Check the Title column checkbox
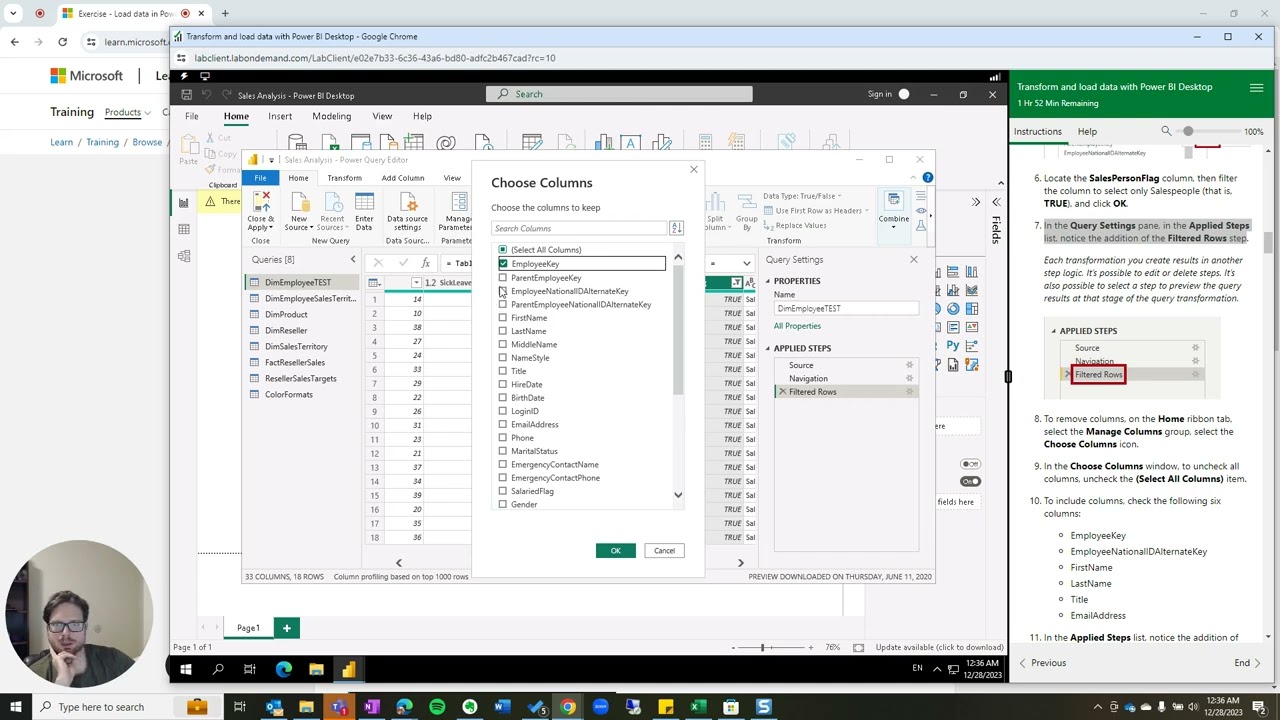The image size is (1280, 720). 503,371
